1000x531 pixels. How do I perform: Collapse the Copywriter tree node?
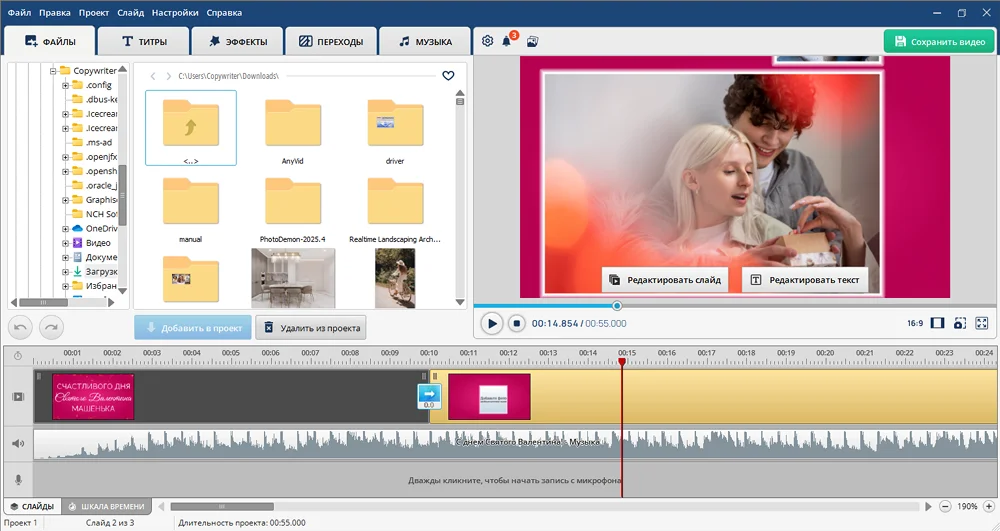[53, 71]
